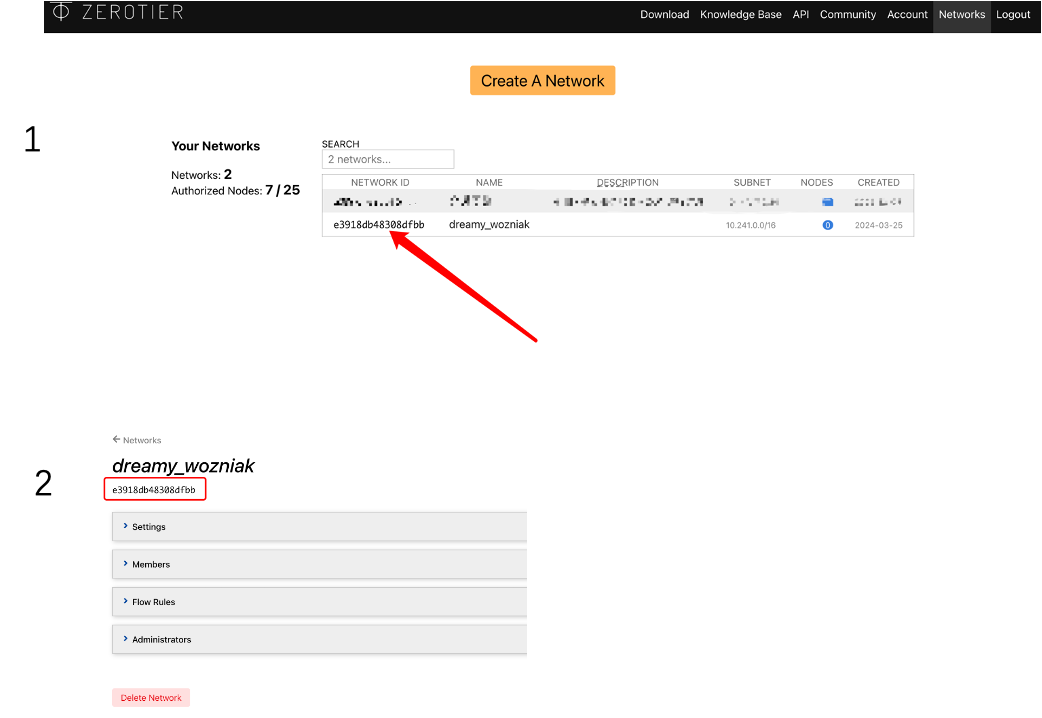The height and width of the screenshot is (718, 1042).
Task: Click the blue nodes badge in blurred row
Action: (x=827, y=201)
